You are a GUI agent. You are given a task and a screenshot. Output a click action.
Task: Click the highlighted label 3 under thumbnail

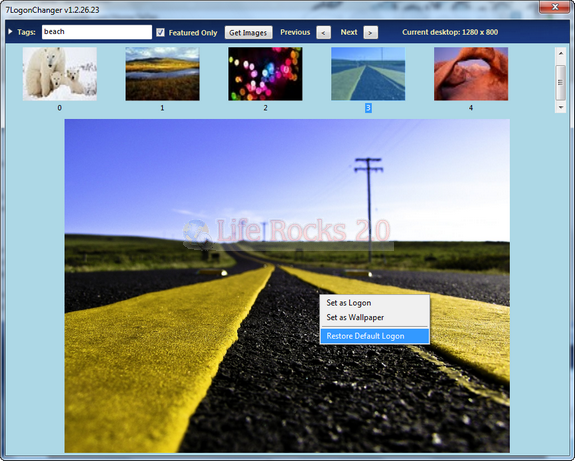pyautogui.click(x=368, y=108)
